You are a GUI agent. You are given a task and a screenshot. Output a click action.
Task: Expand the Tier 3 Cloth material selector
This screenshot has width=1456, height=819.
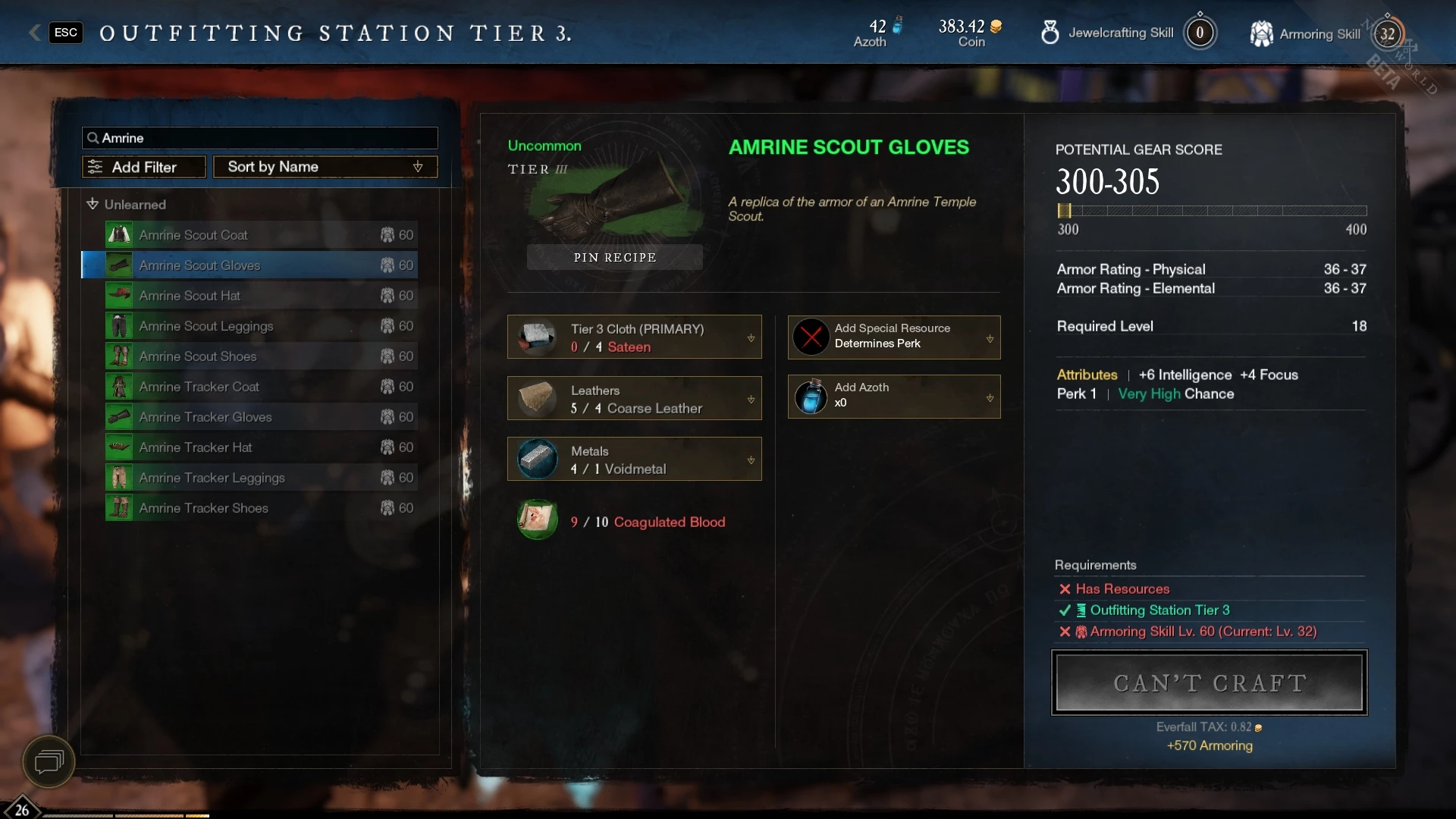point(634,337)
